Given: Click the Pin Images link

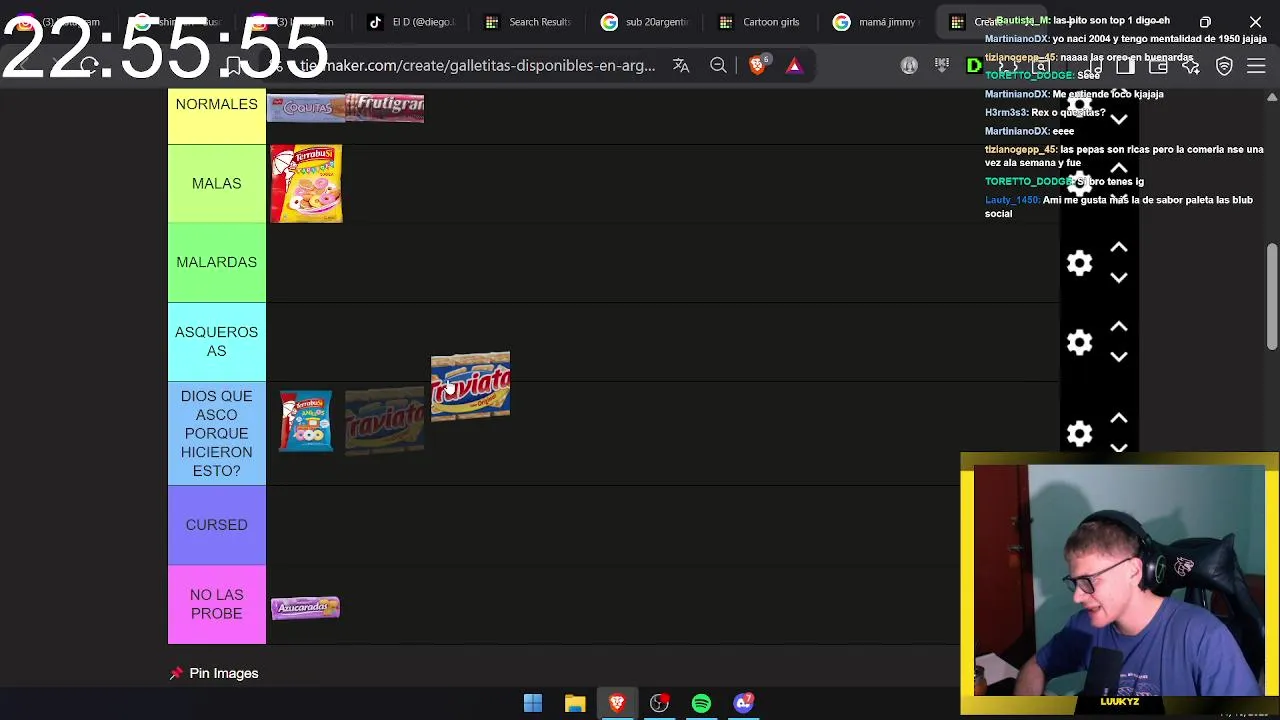Looking at the screenshot, I should point(214,673).
